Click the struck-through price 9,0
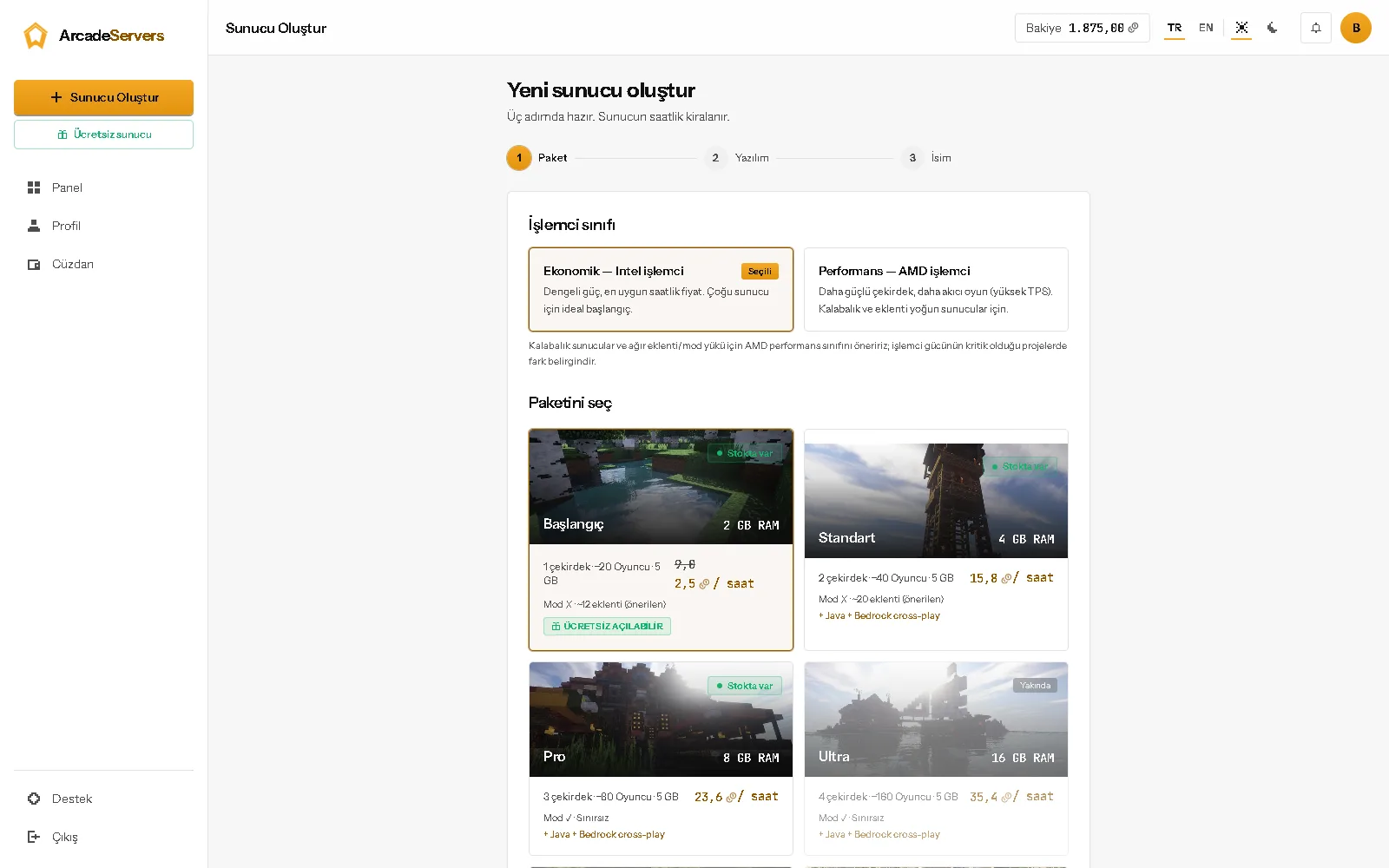This screenshot has height=868, width=1389. point(685,564)
